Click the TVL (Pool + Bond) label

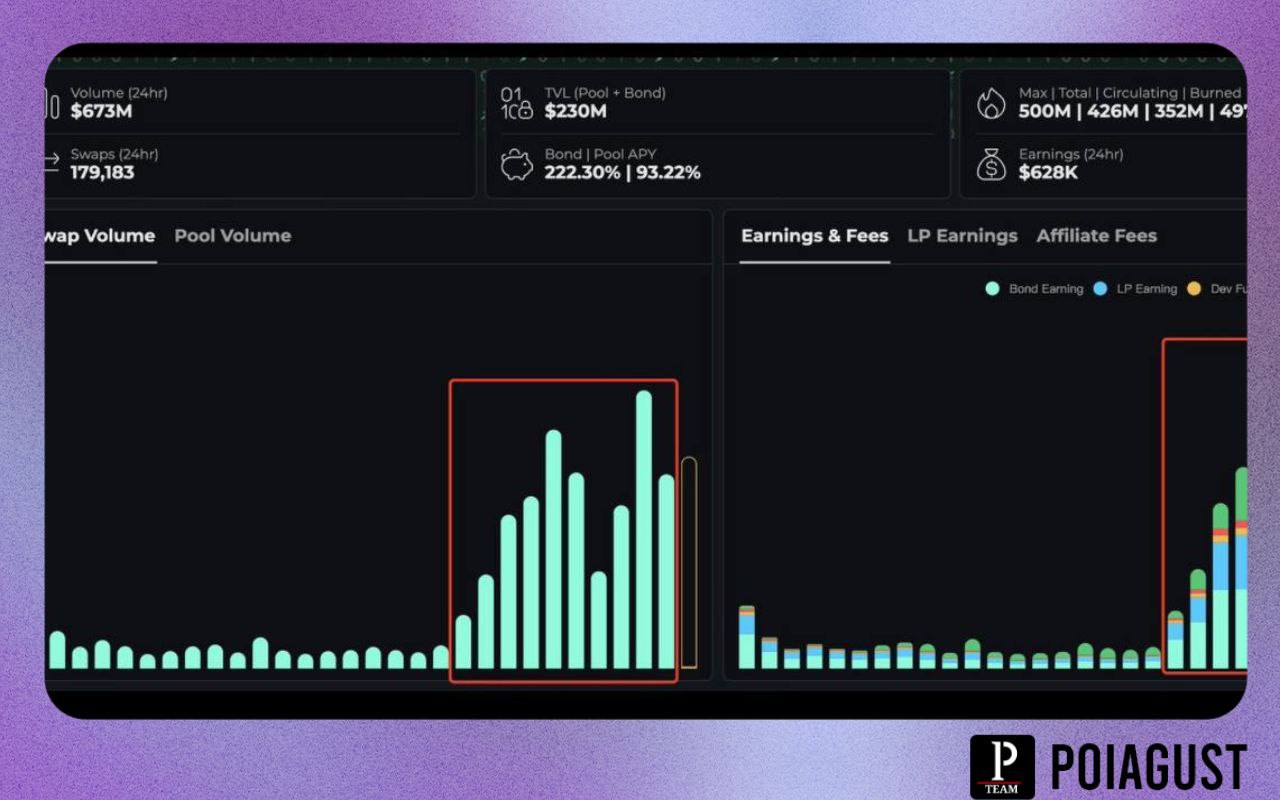[x=605, y=93]
